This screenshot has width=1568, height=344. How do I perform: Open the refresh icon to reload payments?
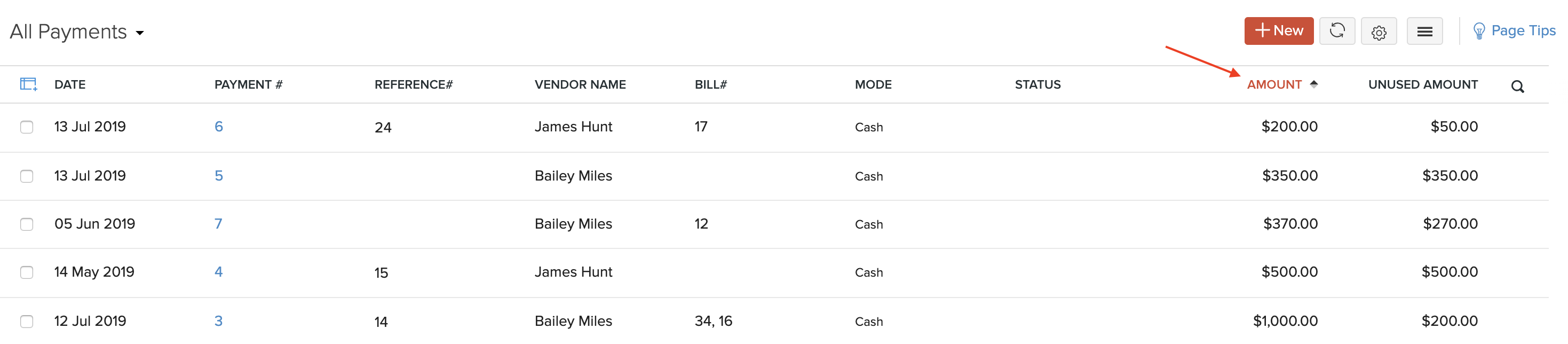tap(1337, 30)
